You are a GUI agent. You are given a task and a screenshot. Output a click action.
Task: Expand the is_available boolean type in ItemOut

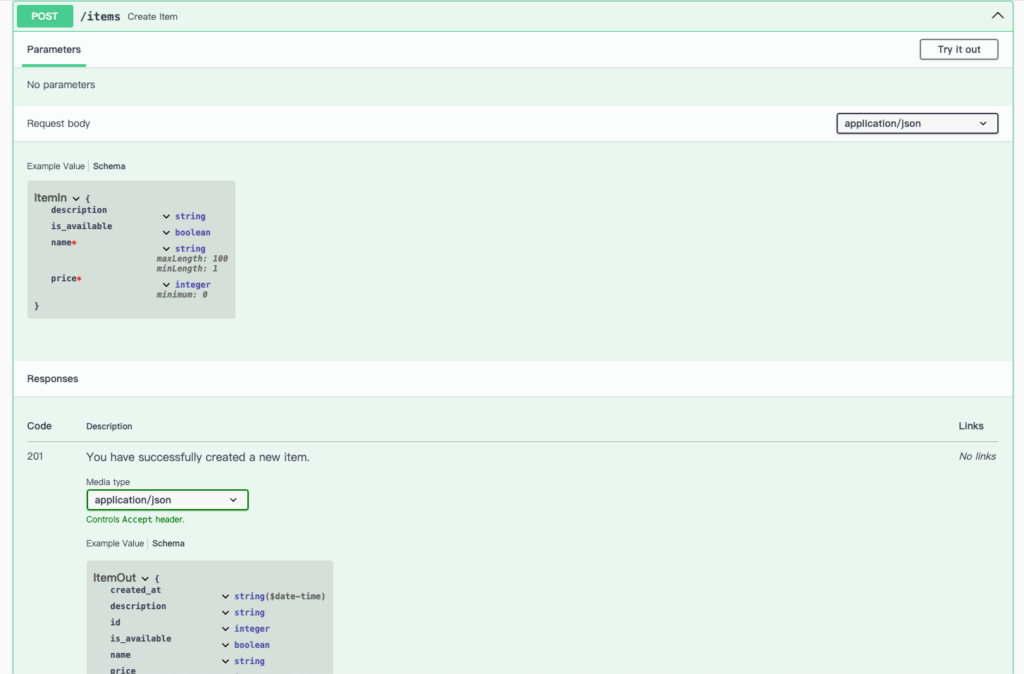click(226, 645)
